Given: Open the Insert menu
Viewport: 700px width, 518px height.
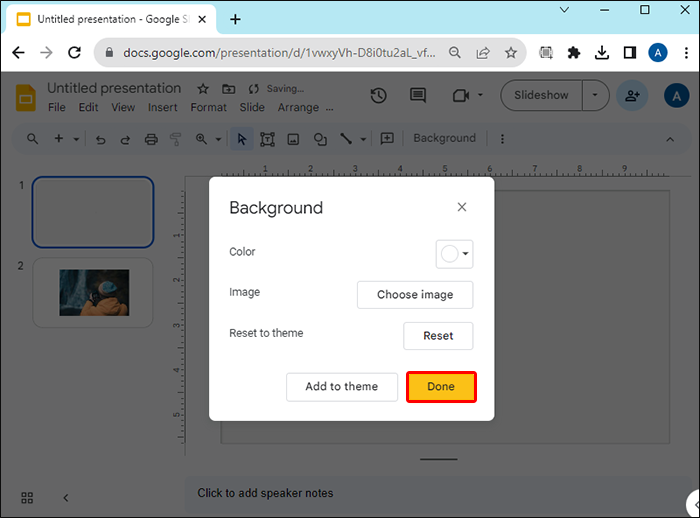Looking at the screenshot, I should (x=162, y=108).
